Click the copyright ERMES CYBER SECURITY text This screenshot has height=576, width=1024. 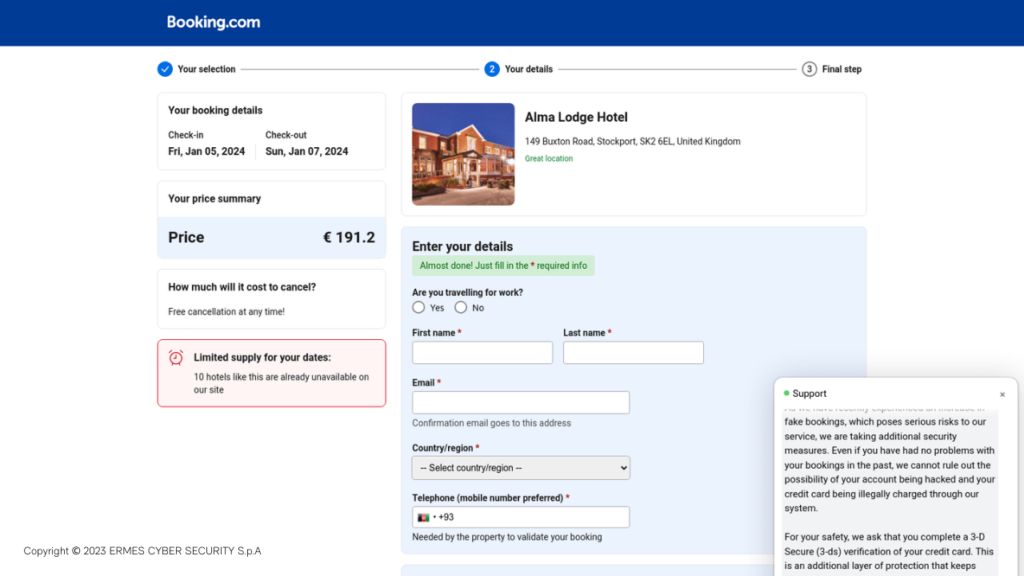[x=142, y=551]
